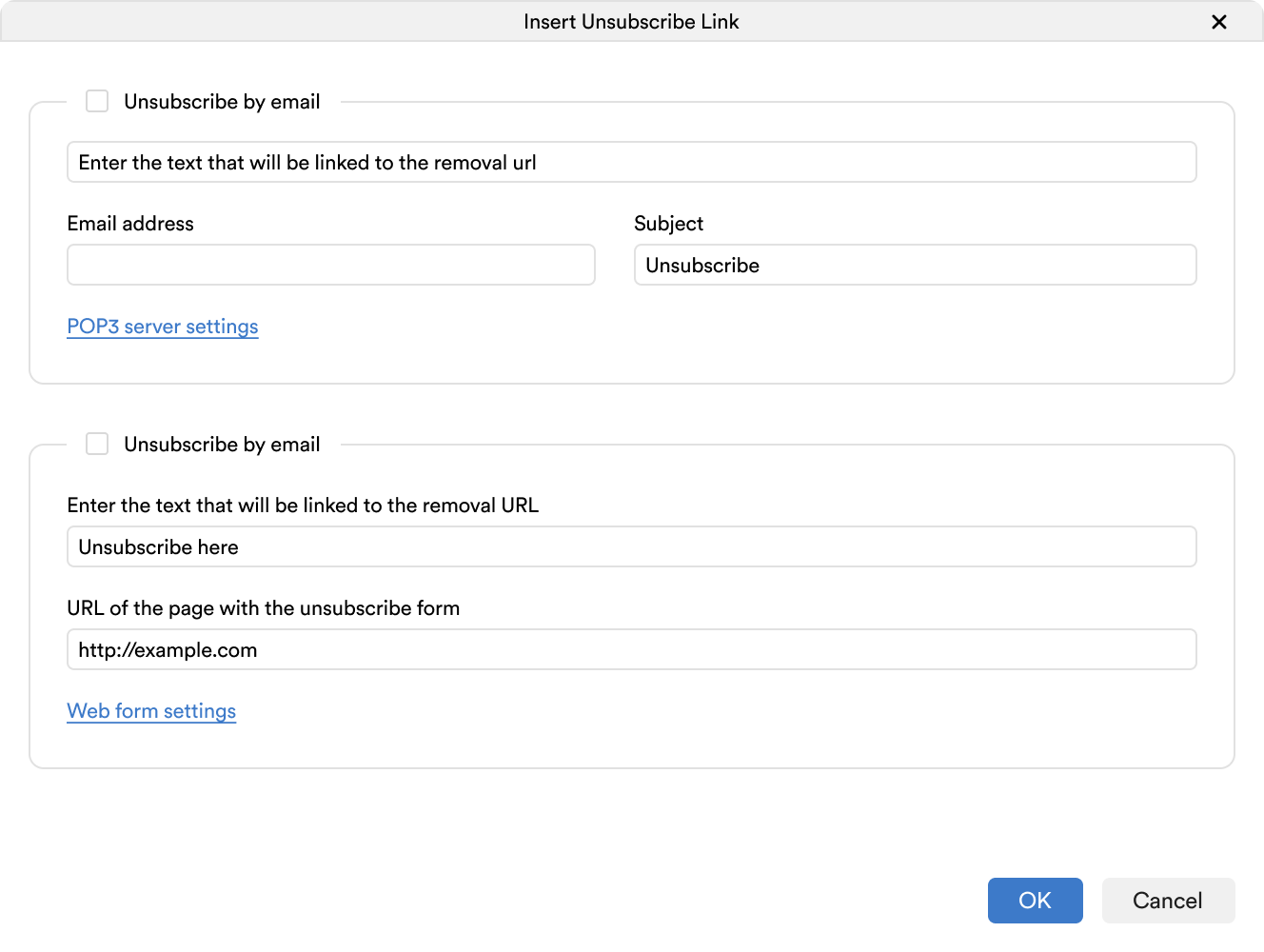Open Web form settings
Viewport: 1264px width, 952px height.
pos(151,711)
